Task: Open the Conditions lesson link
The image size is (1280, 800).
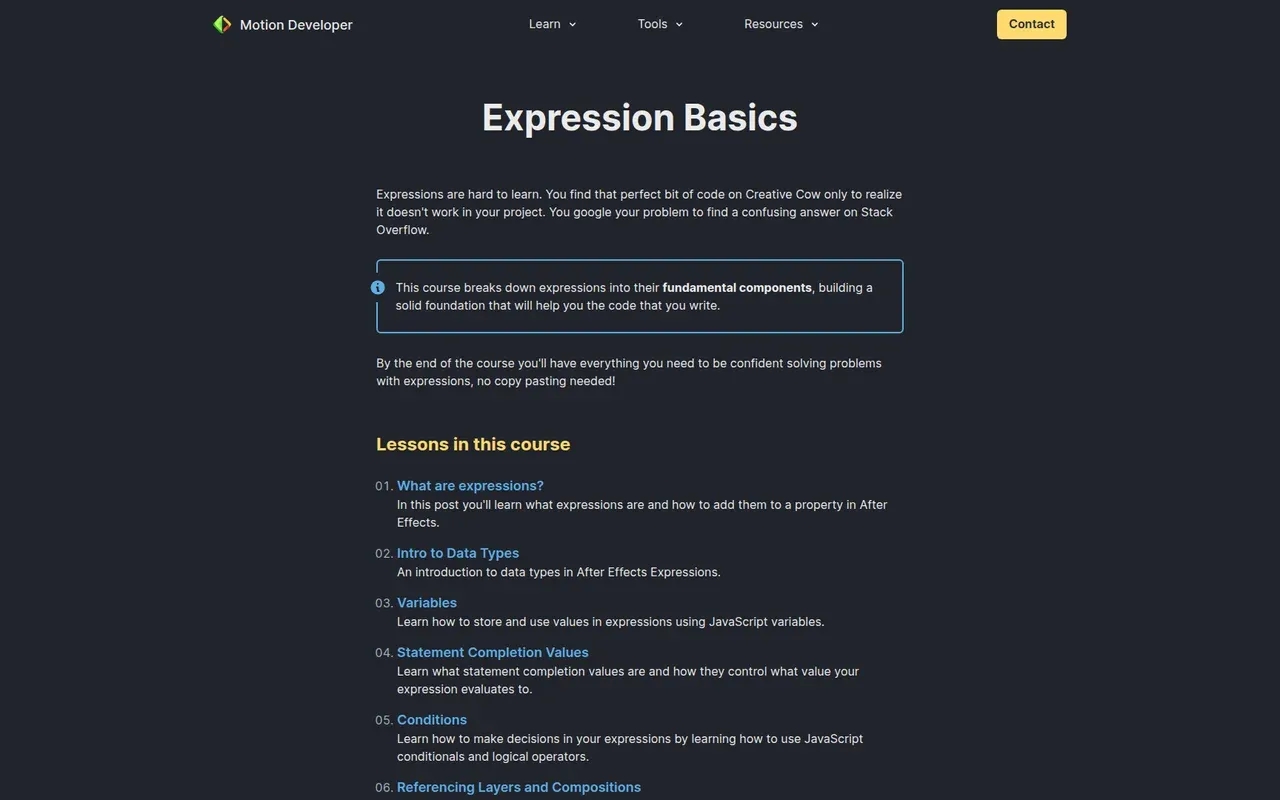Action: [432, 720]
